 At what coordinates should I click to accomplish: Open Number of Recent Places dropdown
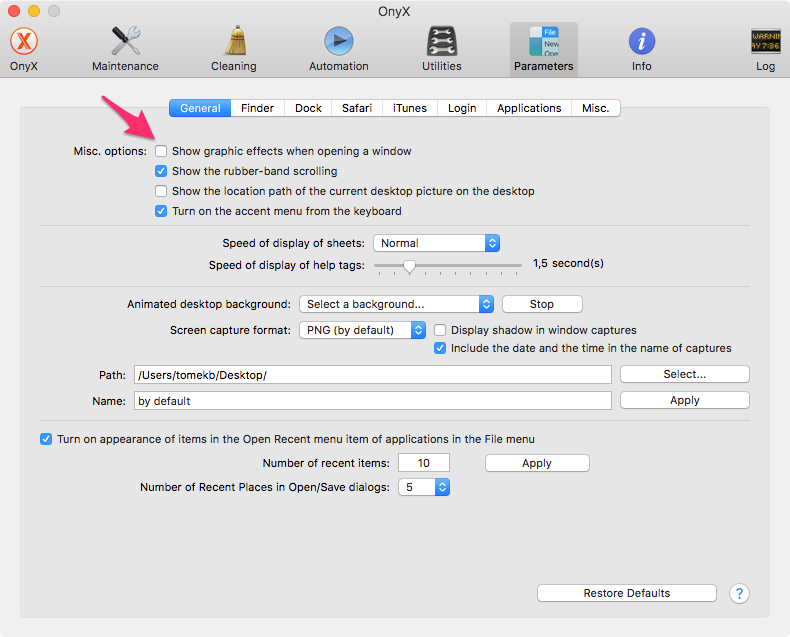pos(424,487)
